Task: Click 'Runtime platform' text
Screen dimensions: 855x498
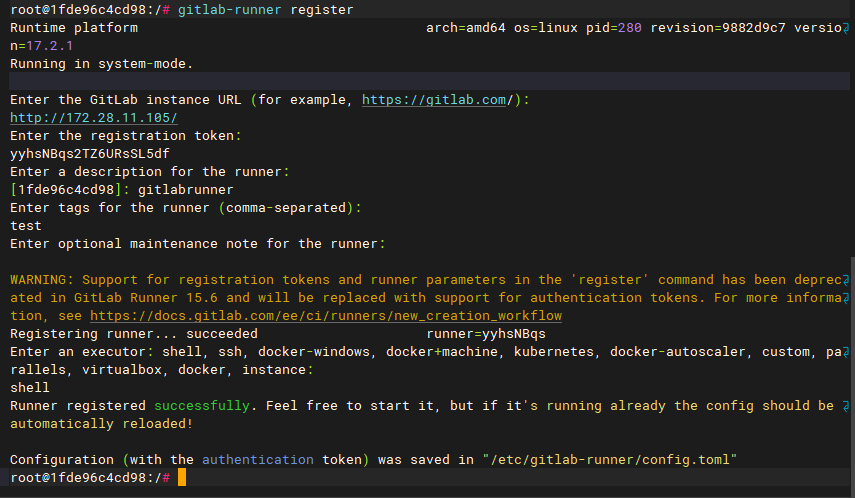Action: pyautogui.click(x=74, y=28)
